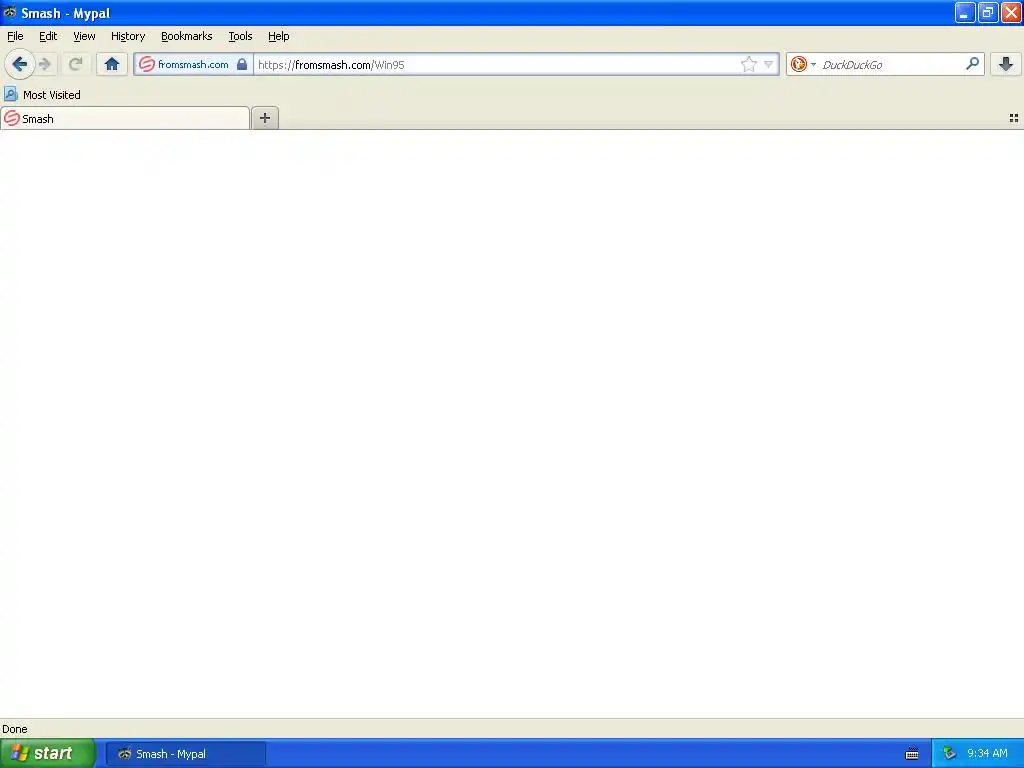Bookmark this page with the star icon

pyautogui.click(x=748, y=64)
